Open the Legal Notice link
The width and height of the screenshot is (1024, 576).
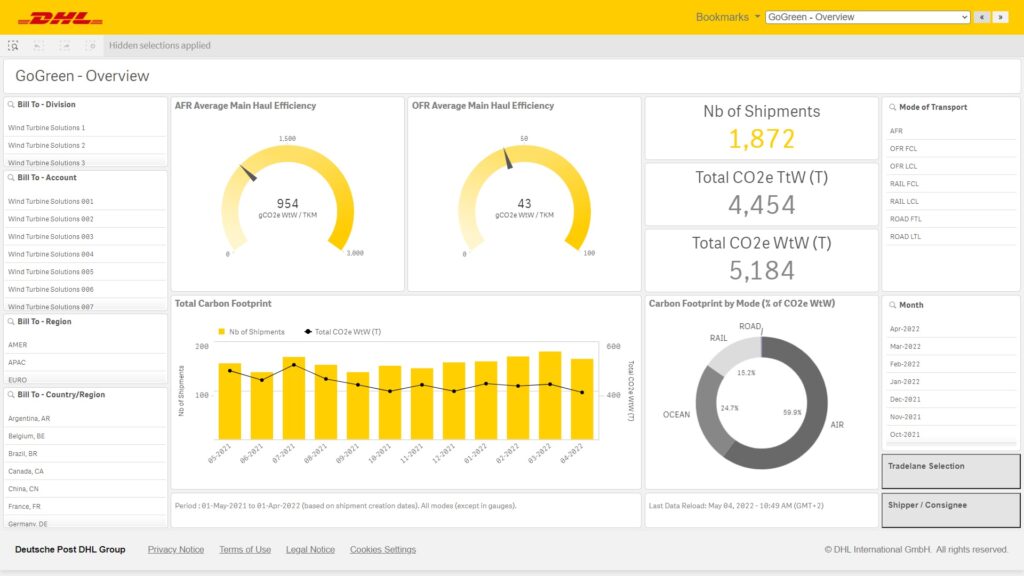pyautogui.click(x=310, y=550)
